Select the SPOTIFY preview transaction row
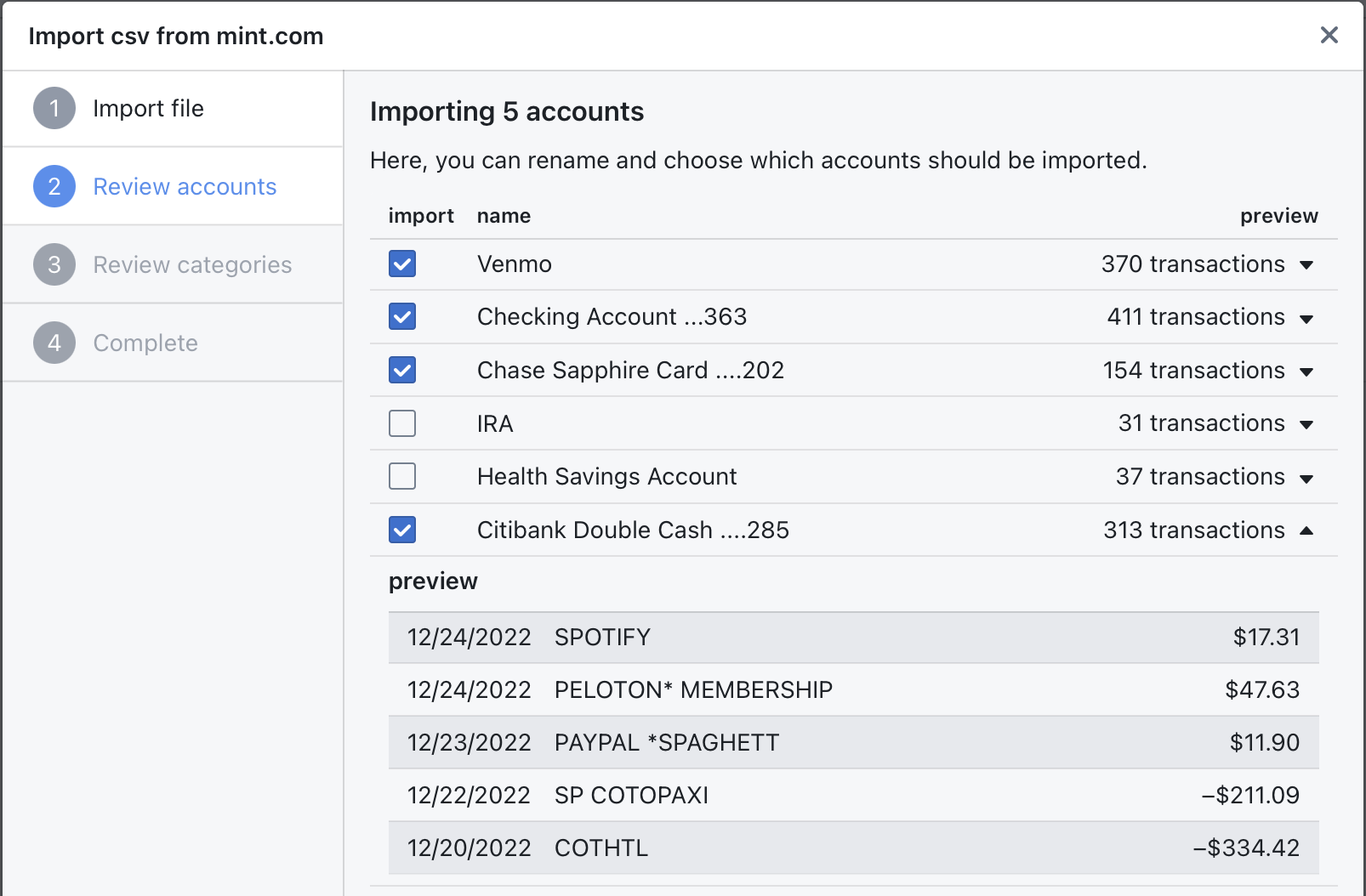The width and height of the screenshot is (1366, 896). [851, 637]
